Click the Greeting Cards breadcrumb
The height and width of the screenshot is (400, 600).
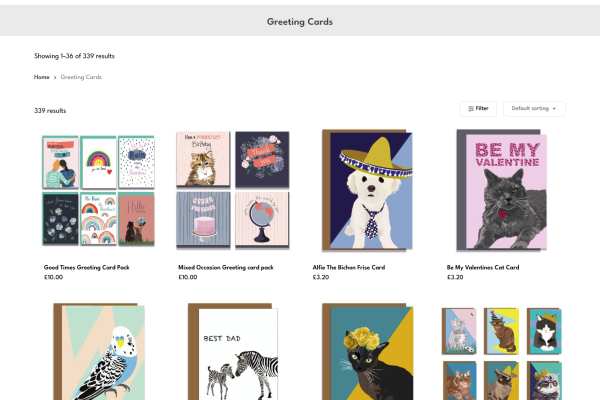(x=81, y=77)
